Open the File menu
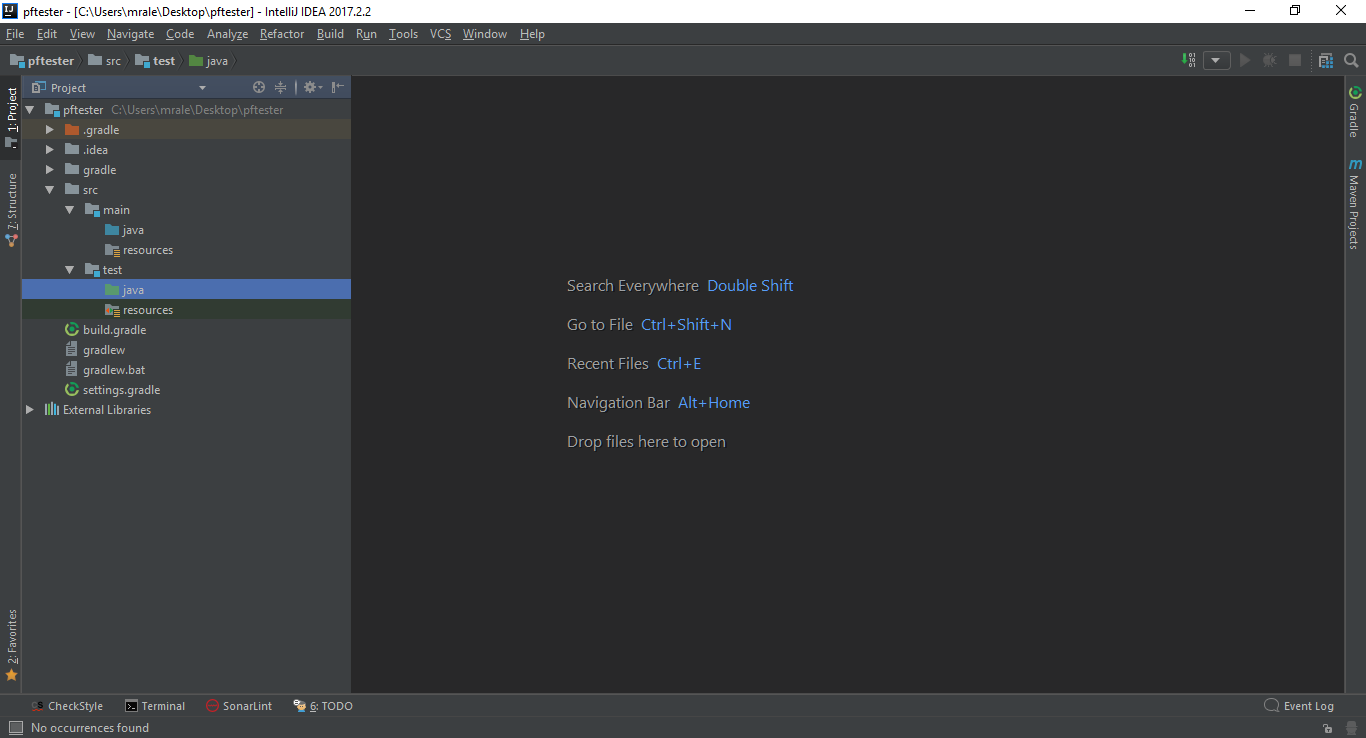The width and height of the screenshot is (1366, 738). click(x=15, y=34)
